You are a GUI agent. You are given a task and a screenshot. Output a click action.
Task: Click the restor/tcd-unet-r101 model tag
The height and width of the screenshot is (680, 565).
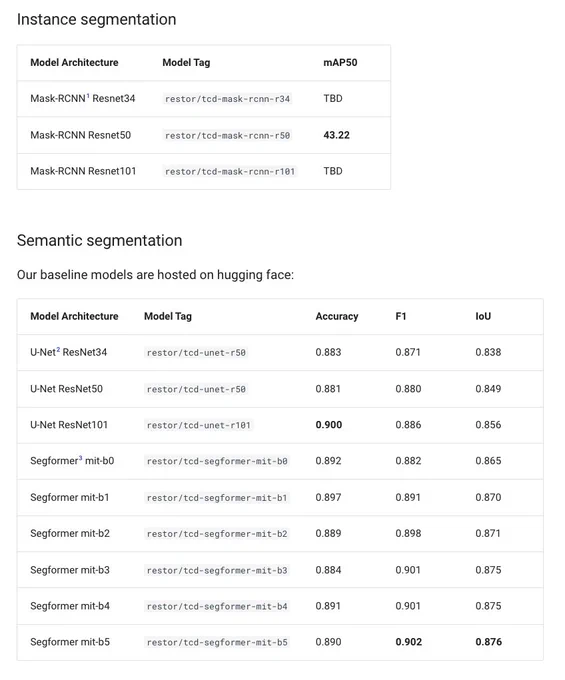pyautogui.click(x=199, y=425)
